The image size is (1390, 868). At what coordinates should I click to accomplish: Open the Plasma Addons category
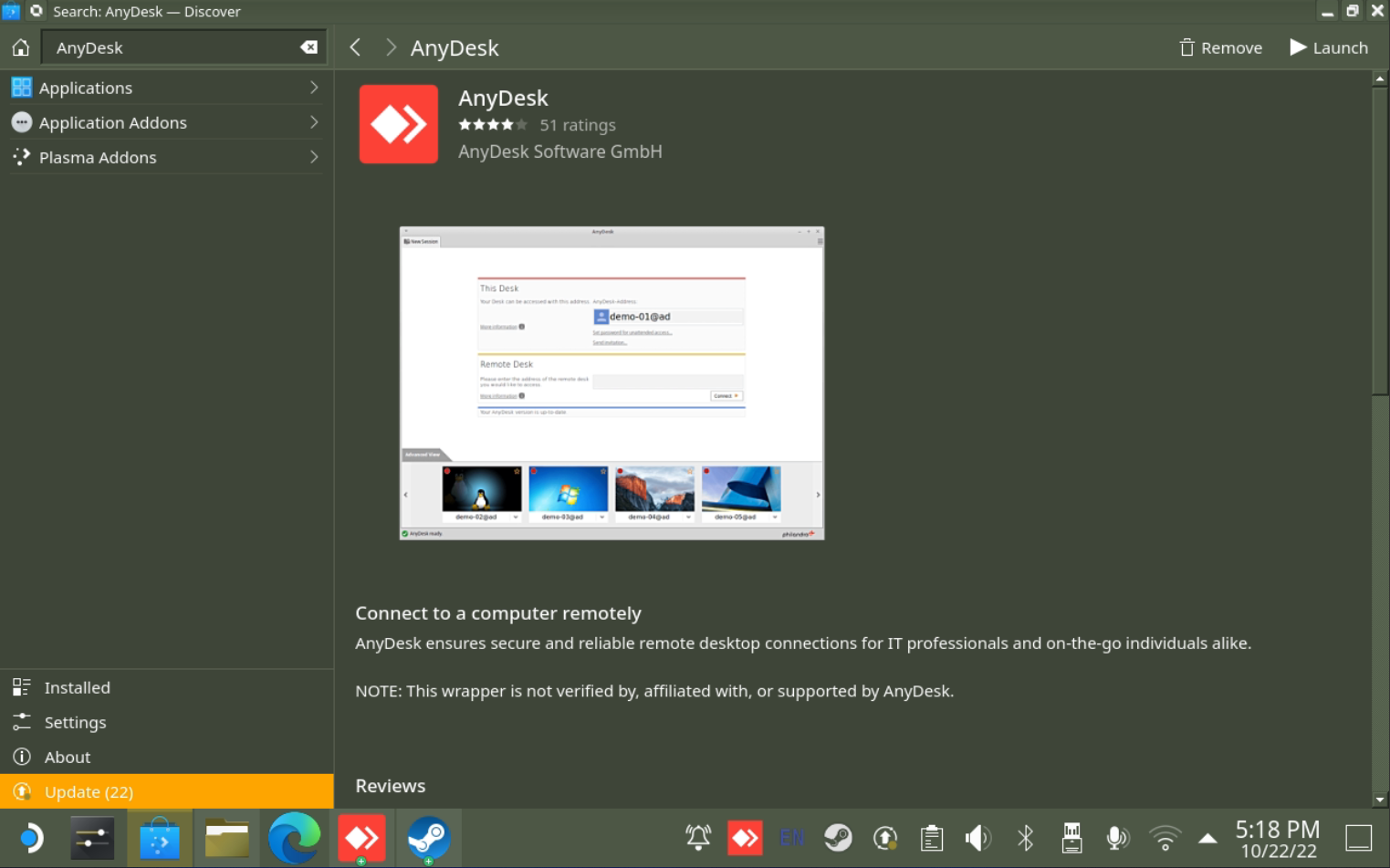click(167, 157)
